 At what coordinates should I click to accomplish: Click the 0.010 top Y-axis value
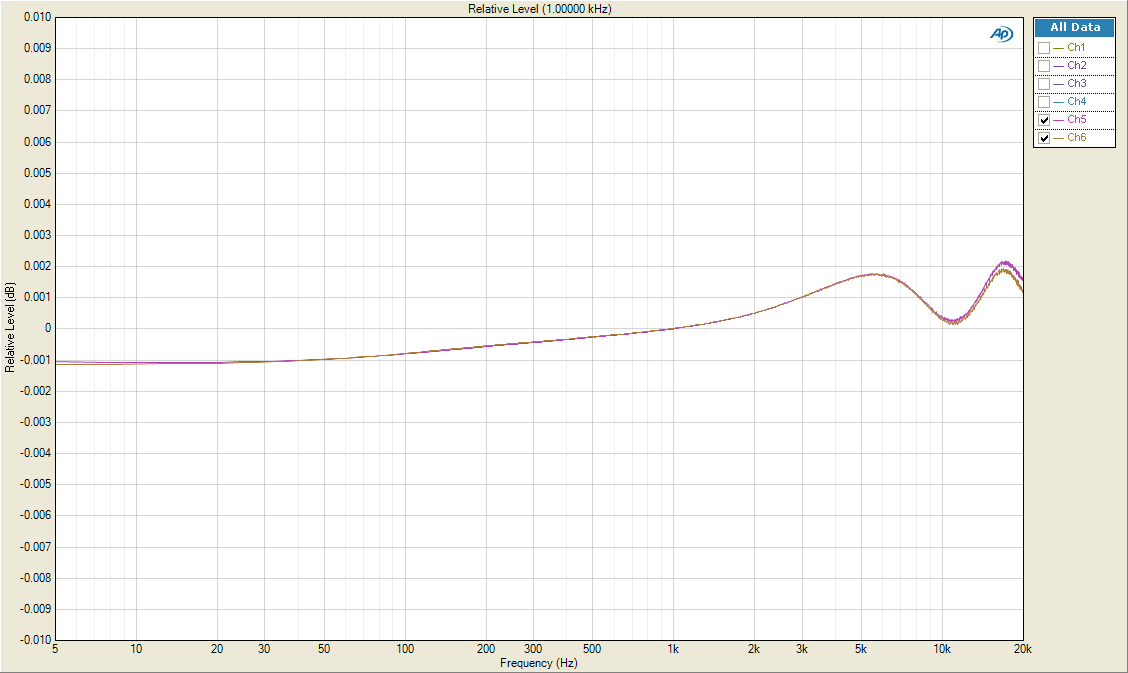point(37,17)
